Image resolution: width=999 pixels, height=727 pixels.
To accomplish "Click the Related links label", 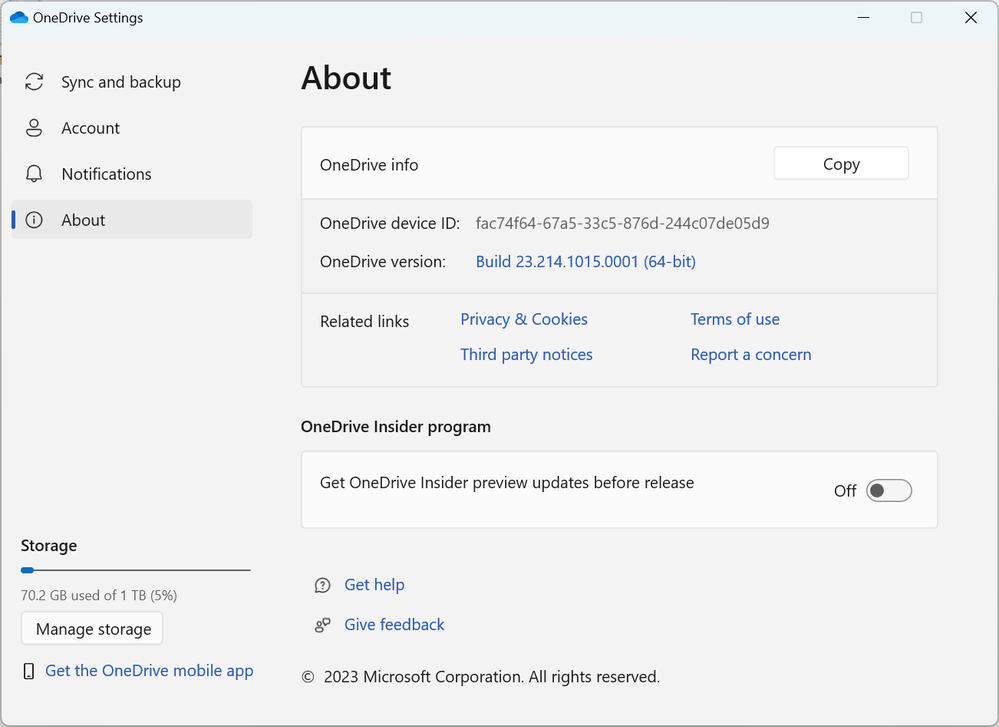I will click(364, 322).
